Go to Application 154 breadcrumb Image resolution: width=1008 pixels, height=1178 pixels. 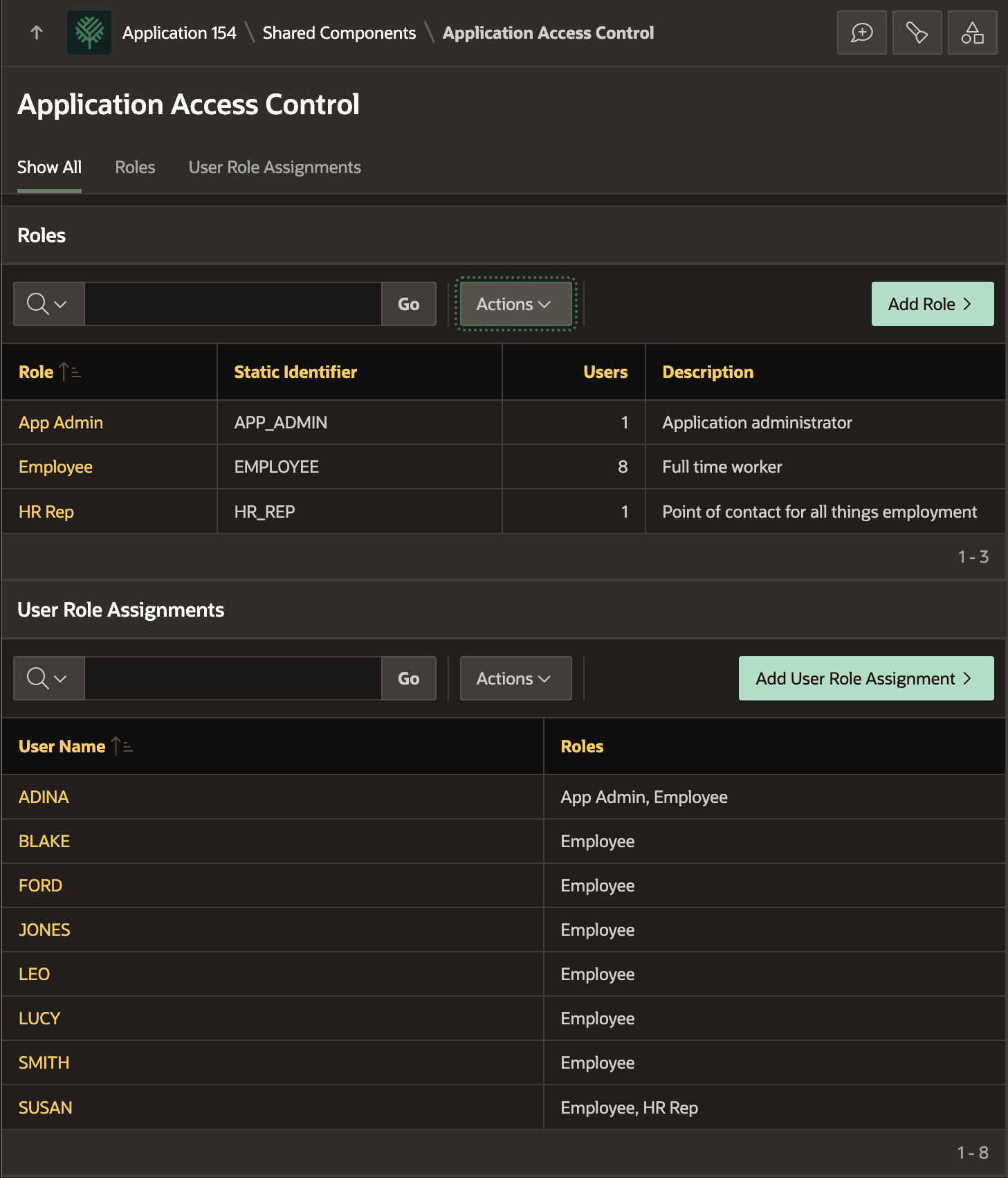click(179, 33)
